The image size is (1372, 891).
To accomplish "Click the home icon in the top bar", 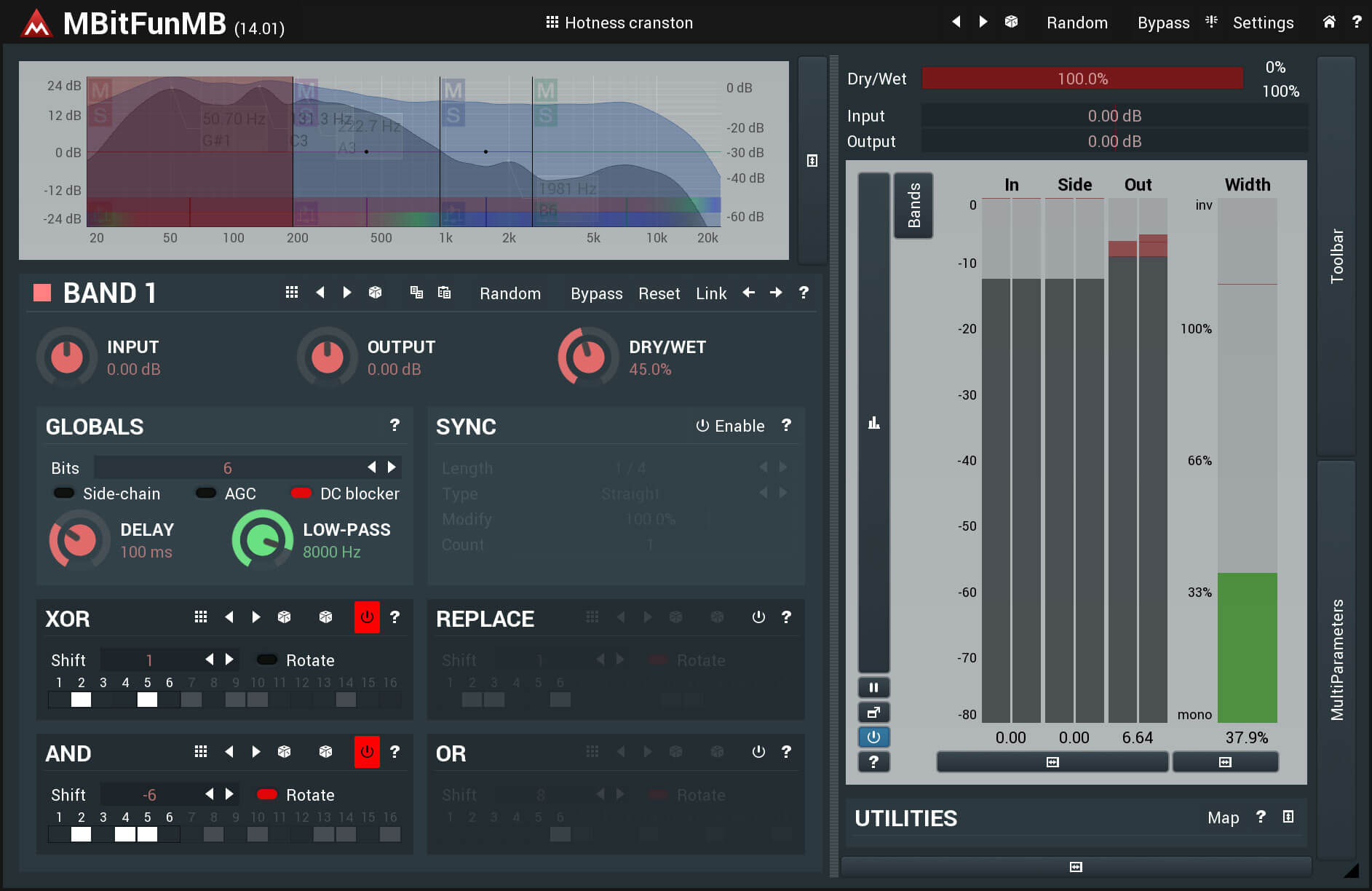I will [x=1328, y=23].
